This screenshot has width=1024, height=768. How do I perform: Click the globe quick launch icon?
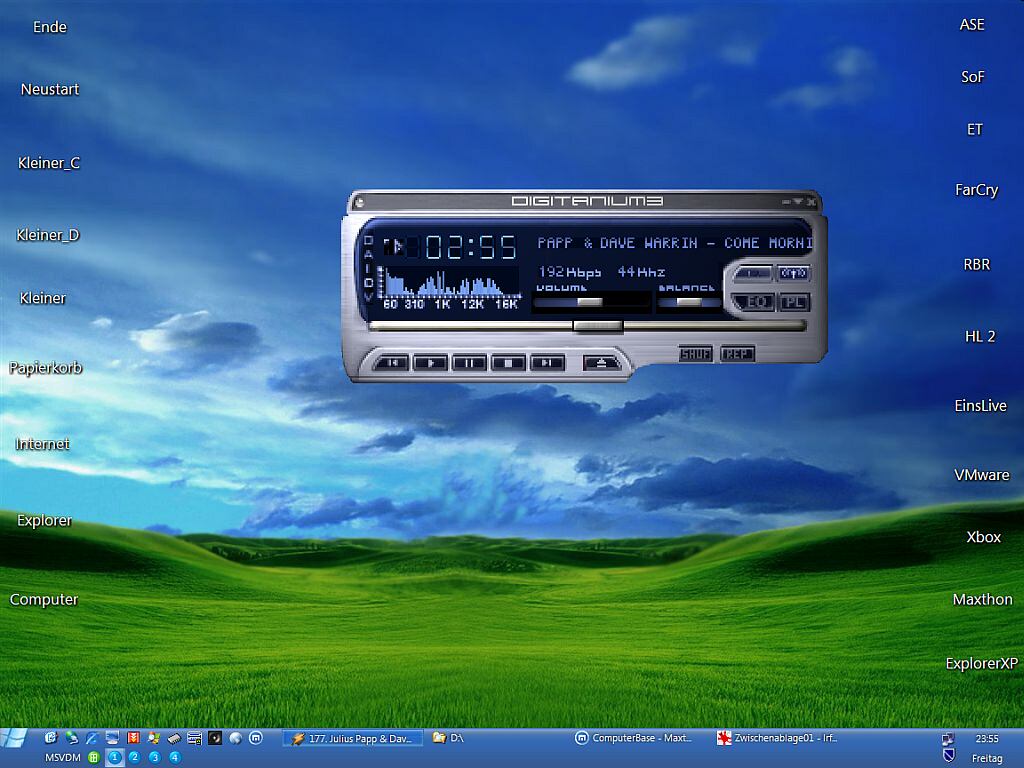click(236, 738)
